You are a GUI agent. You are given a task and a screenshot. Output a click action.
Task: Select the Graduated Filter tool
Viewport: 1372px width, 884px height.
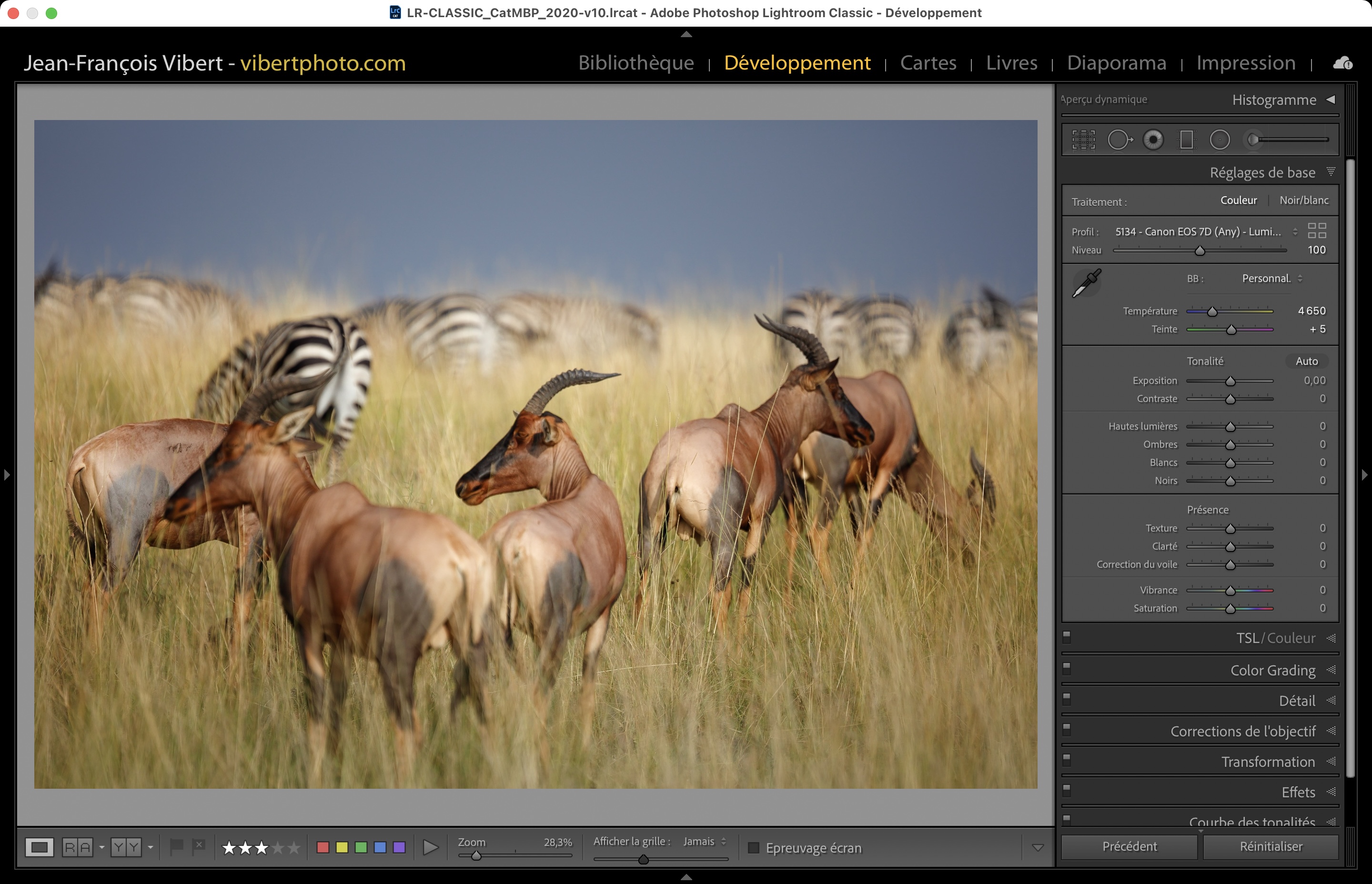point(1186,140)
